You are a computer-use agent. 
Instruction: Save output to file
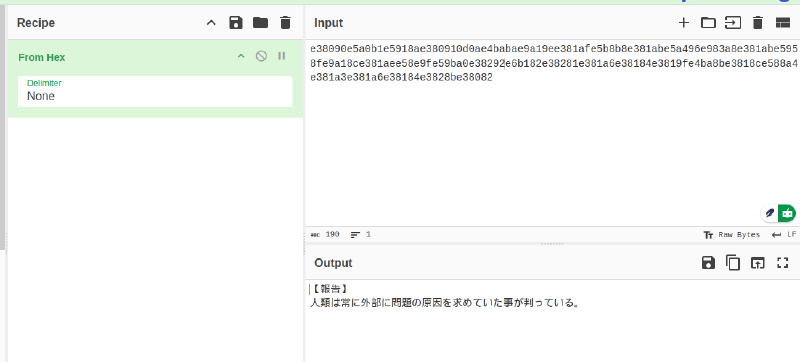click(708, 263)
